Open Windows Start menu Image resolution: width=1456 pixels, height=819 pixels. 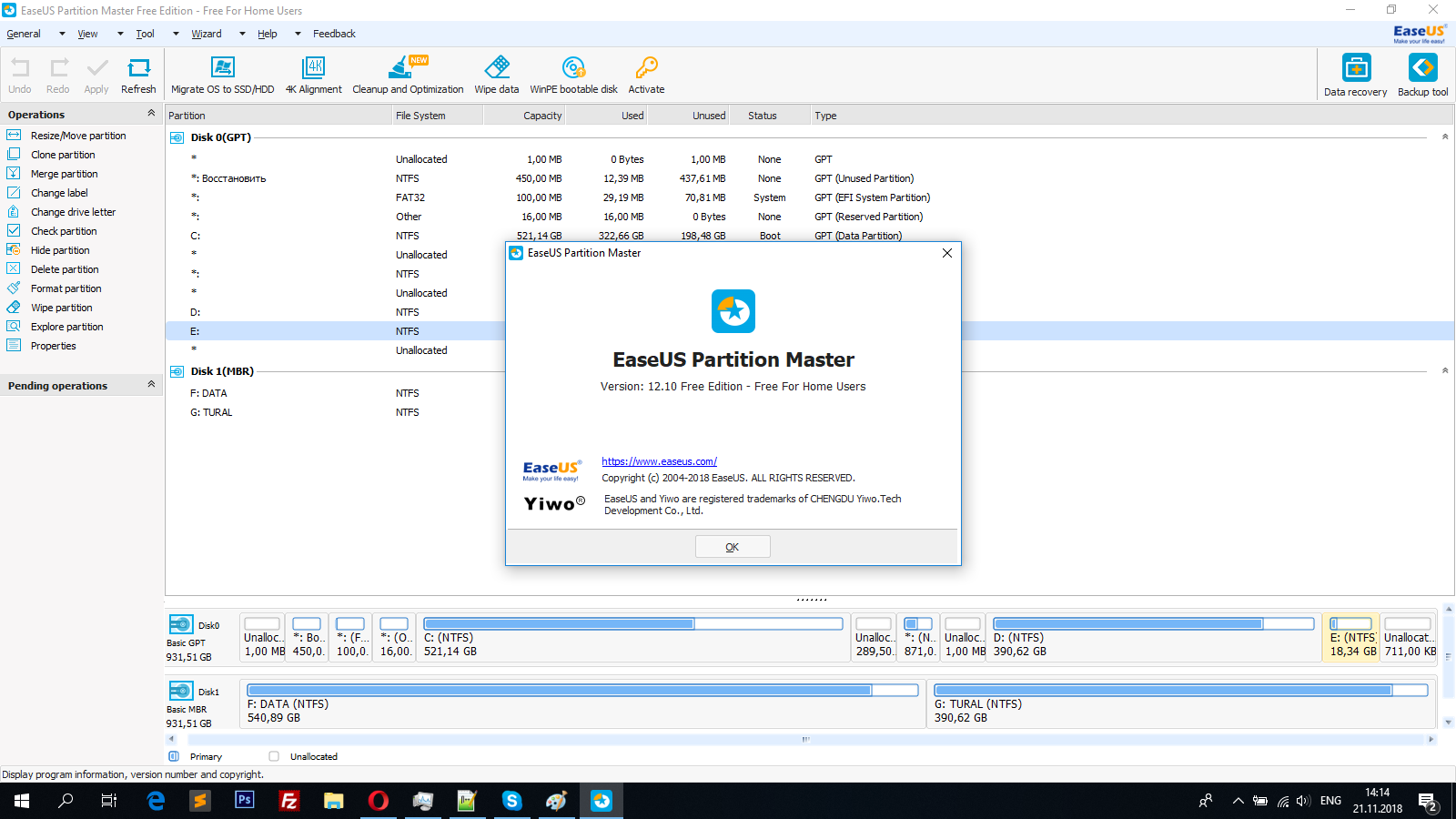tap(22, 801)
